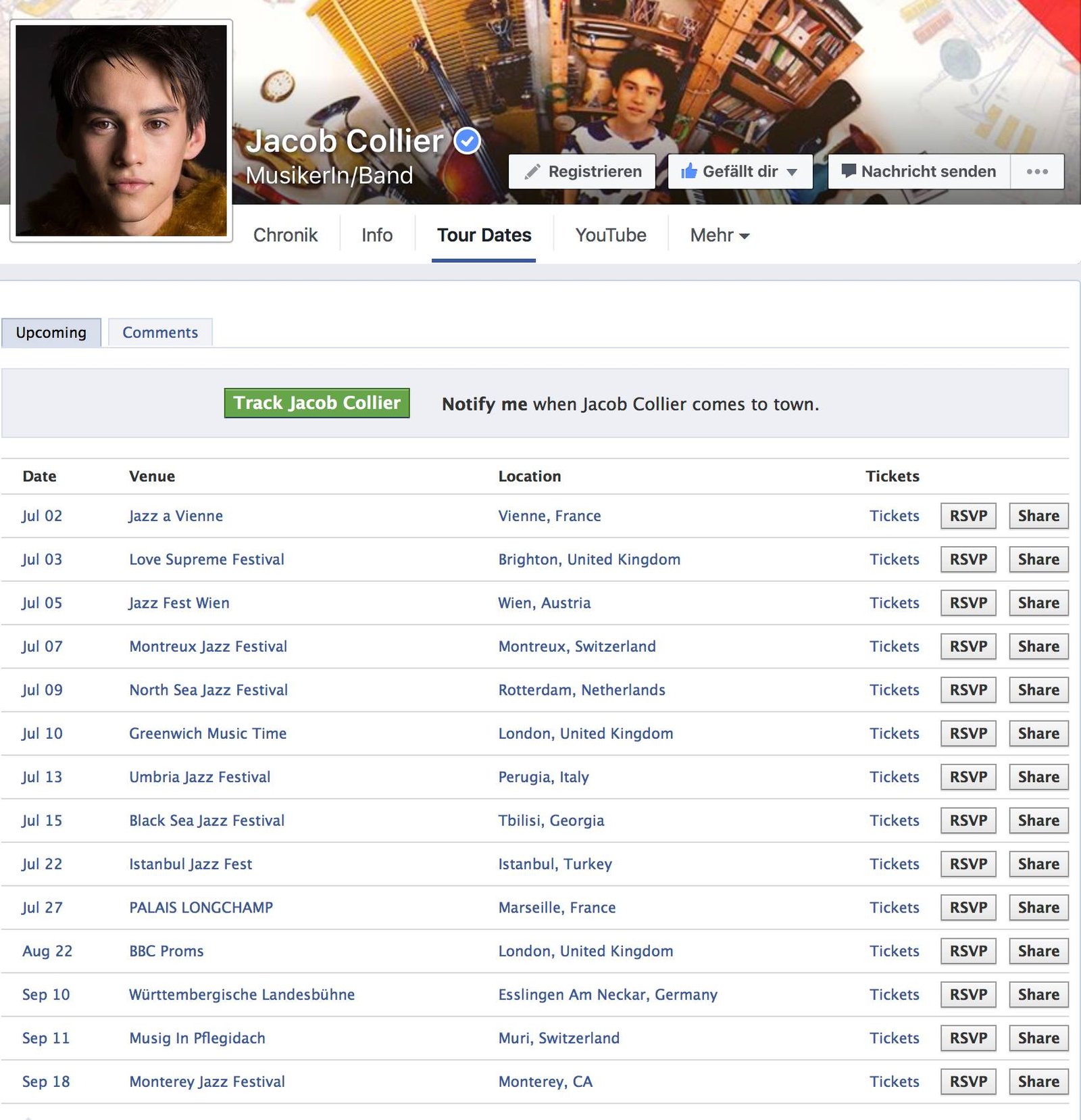Select the Upcoming tab

[51, 333]
